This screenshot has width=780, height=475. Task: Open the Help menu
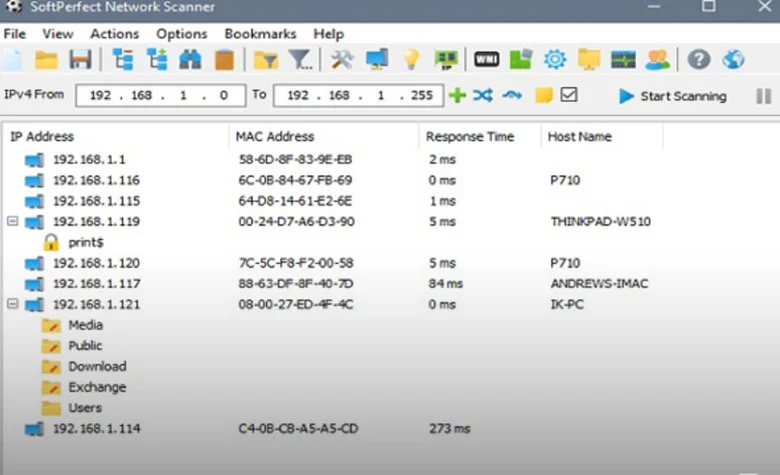point(328,34)
